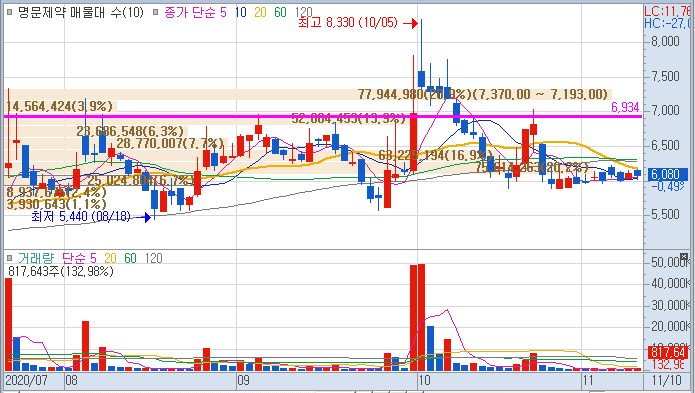Click the 10 month marker on date axis
Viewport: 695px width, 393px height.
[x=424, y=381]
